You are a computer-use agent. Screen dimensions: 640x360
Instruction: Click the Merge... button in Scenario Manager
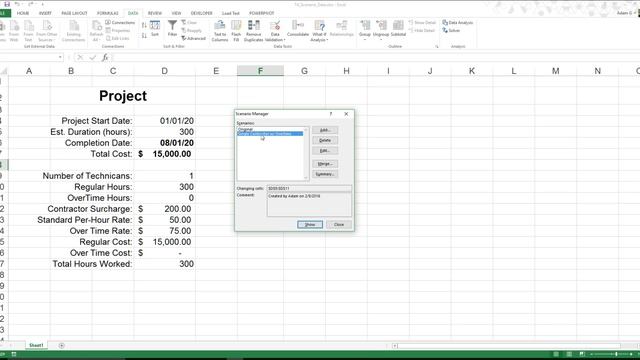pos(325,164)
